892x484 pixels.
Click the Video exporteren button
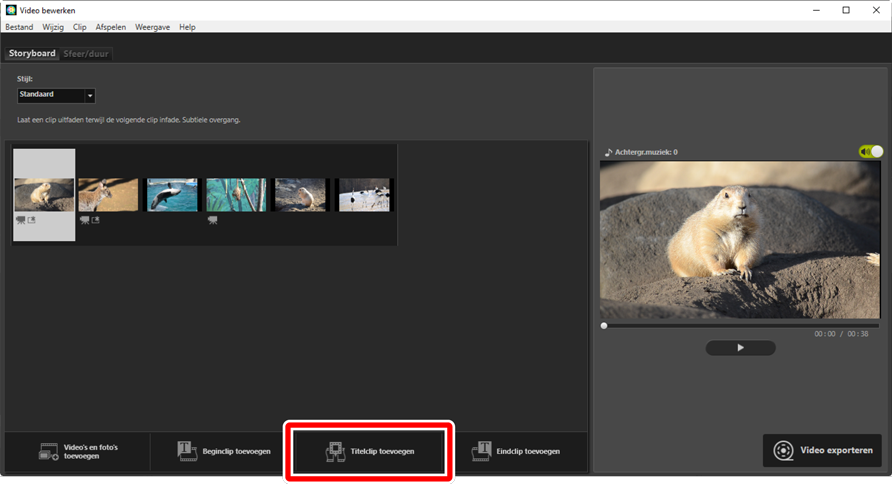(x=822, y=450)
